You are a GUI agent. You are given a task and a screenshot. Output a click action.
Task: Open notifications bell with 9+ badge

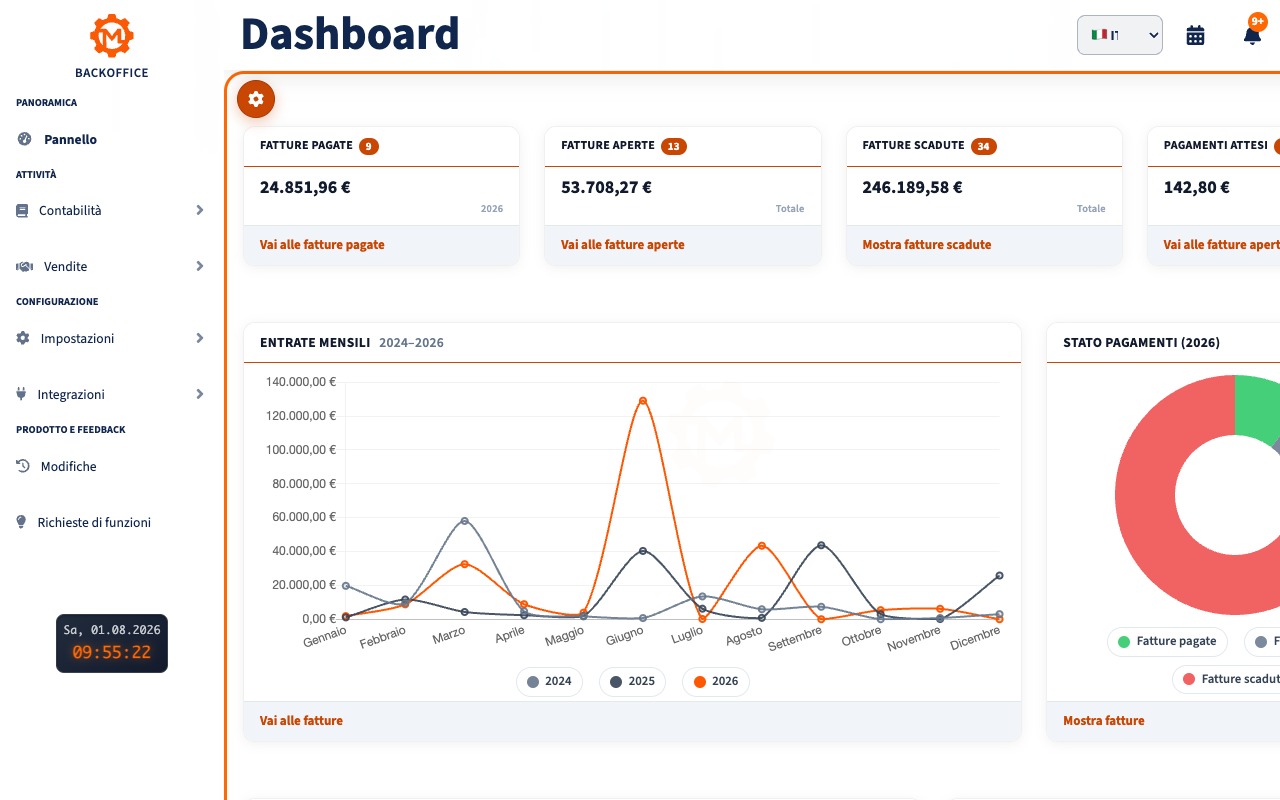(x=1252, y=35)
